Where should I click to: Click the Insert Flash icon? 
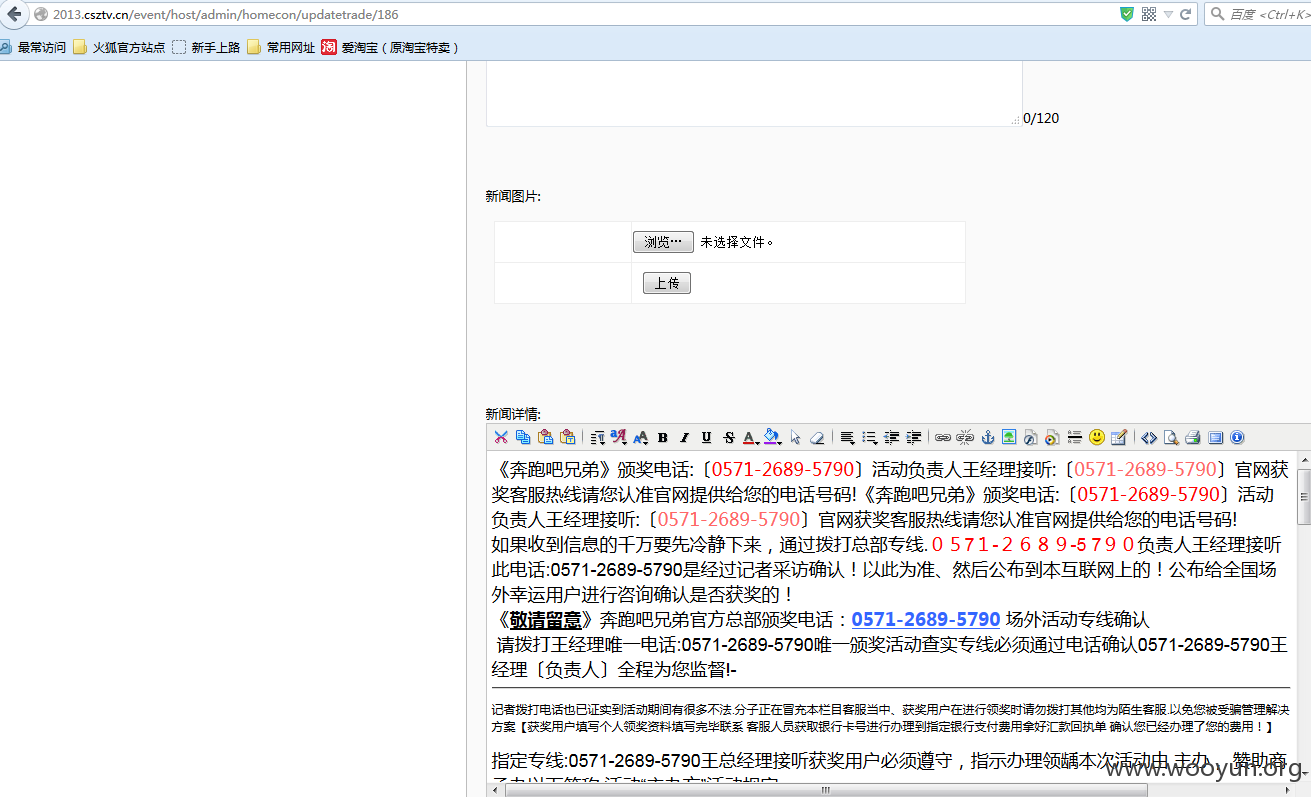tap(1030, 437)
